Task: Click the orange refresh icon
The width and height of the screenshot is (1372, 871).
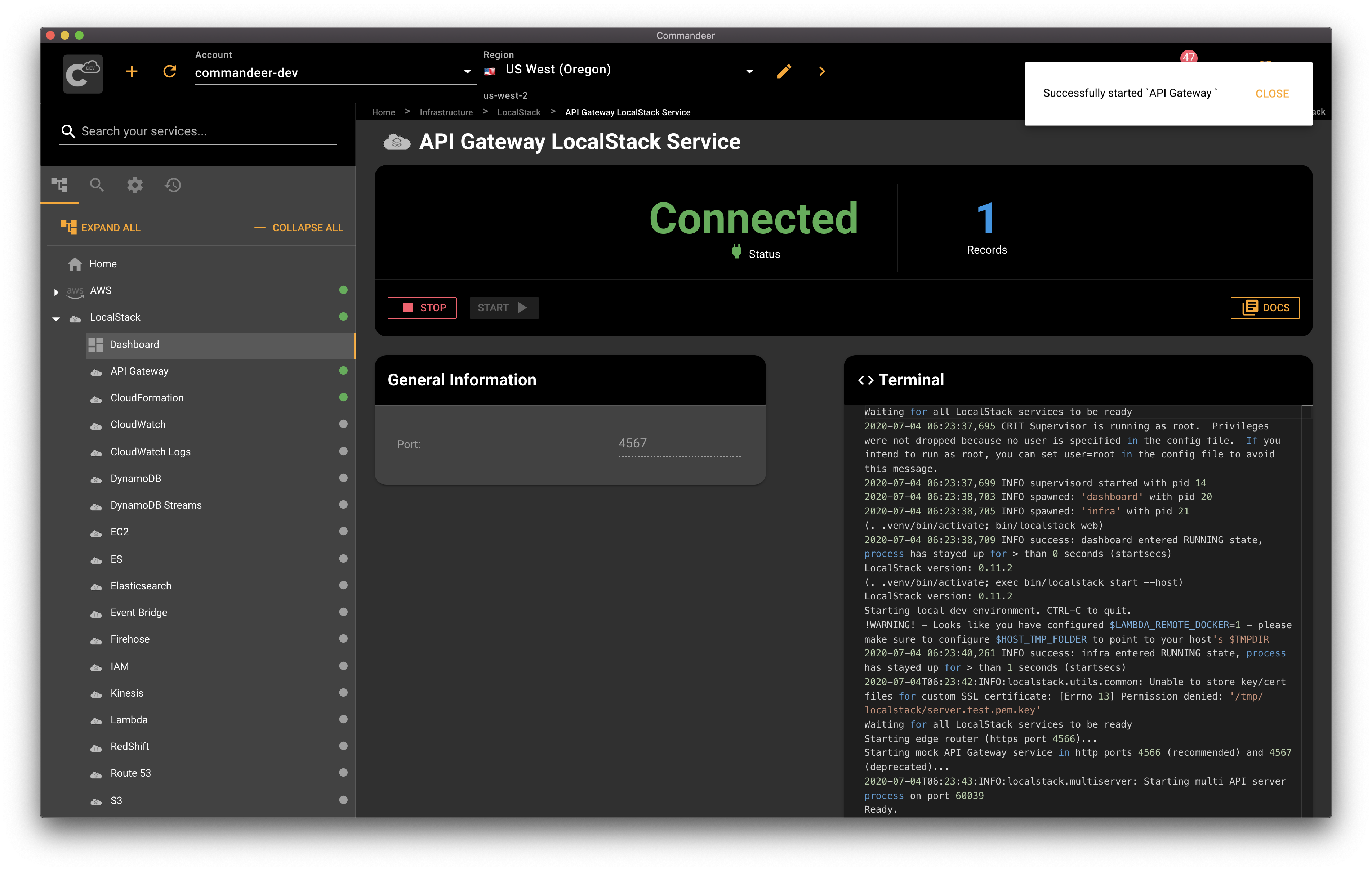Action: (x=170, y=71)
